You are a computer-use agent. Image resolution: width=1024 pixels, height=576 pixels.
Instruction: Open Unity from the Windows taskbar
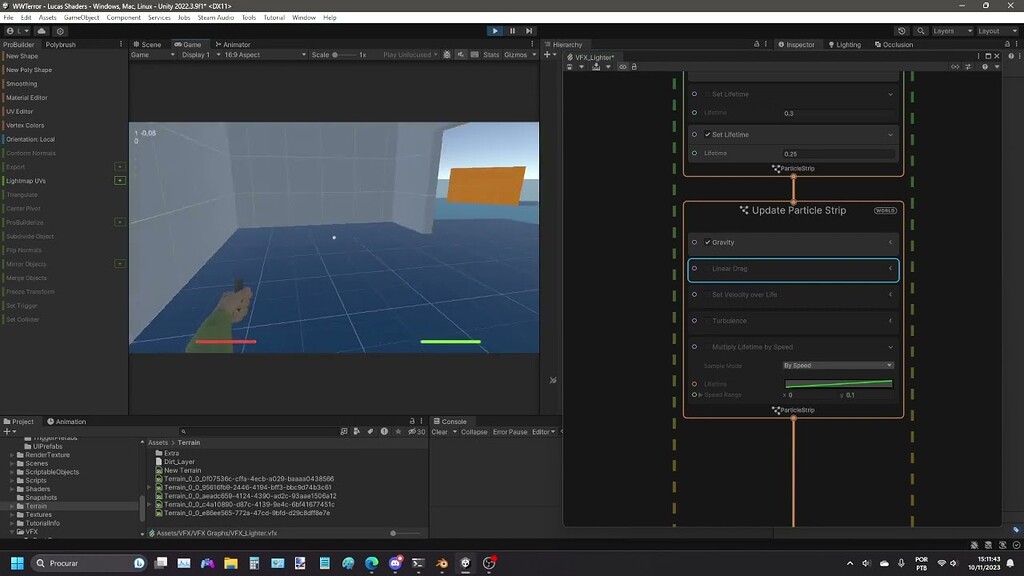coord(467,563)
